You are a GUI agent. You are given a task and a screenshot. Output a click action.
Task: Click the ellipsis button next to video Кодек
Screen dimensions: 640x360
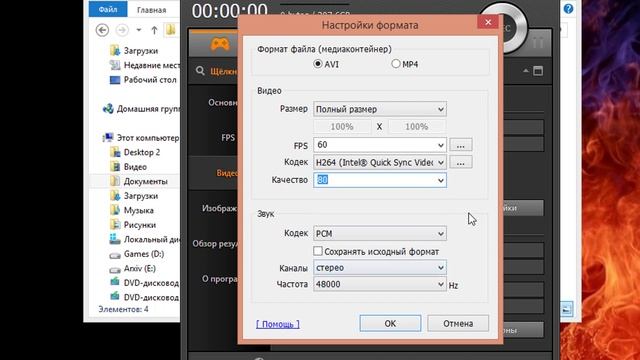(460, 162)
